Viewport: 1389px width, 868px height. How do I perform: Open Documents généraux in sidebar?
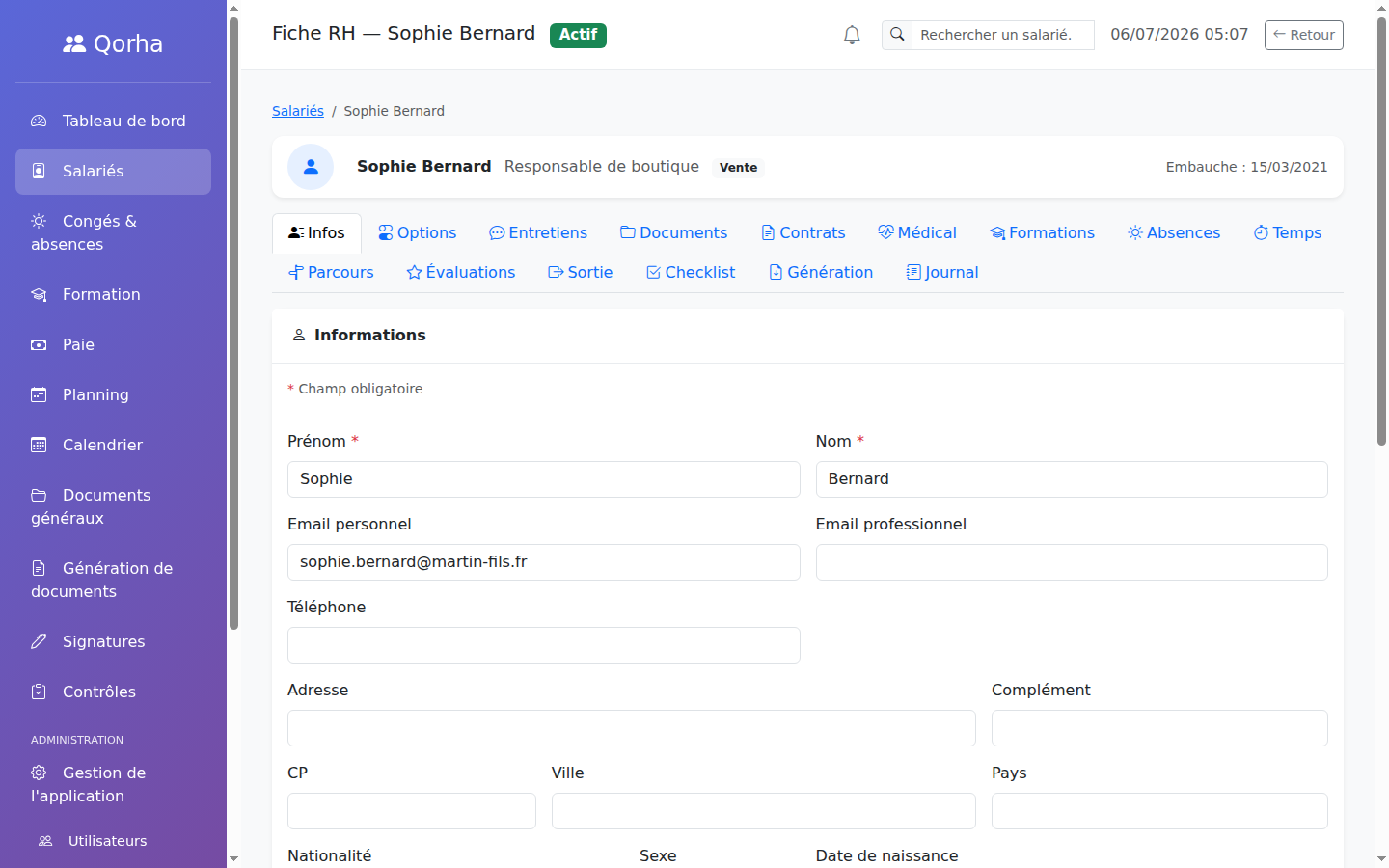point(113,507)
